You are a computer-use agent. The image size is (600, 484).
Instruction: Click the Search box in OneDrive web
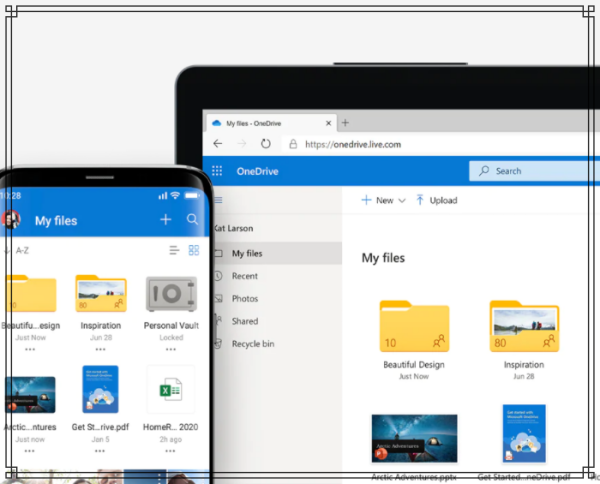(534, 171)
